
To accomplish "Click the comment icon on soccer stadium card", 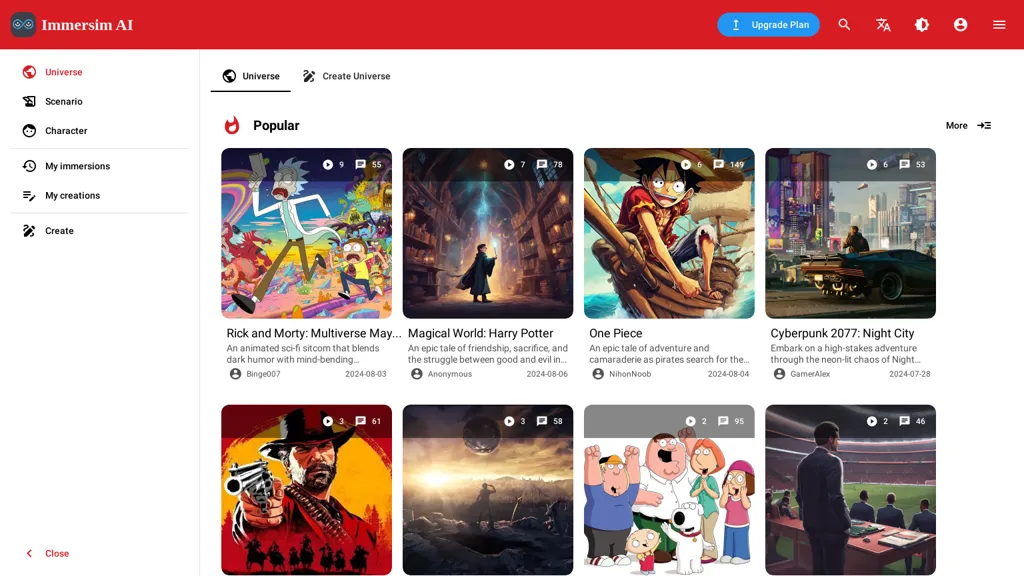I will (904, 421).
